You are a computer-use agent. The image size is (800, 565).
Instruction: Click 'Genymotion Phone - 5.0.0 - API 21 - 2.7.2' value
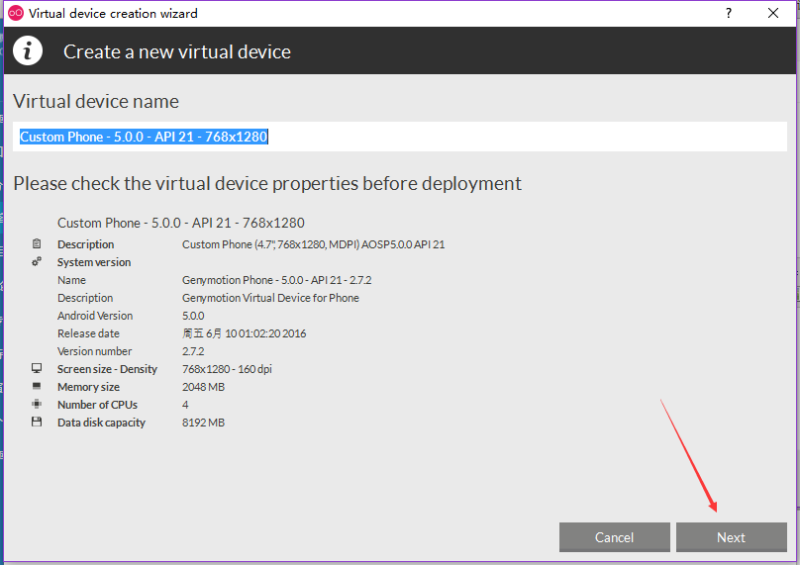pos(277,280)
